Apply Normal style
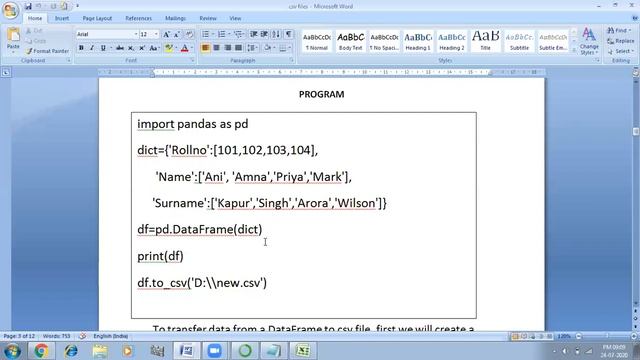The width and height of the screenshot is (640, 360). coord(317,41)
